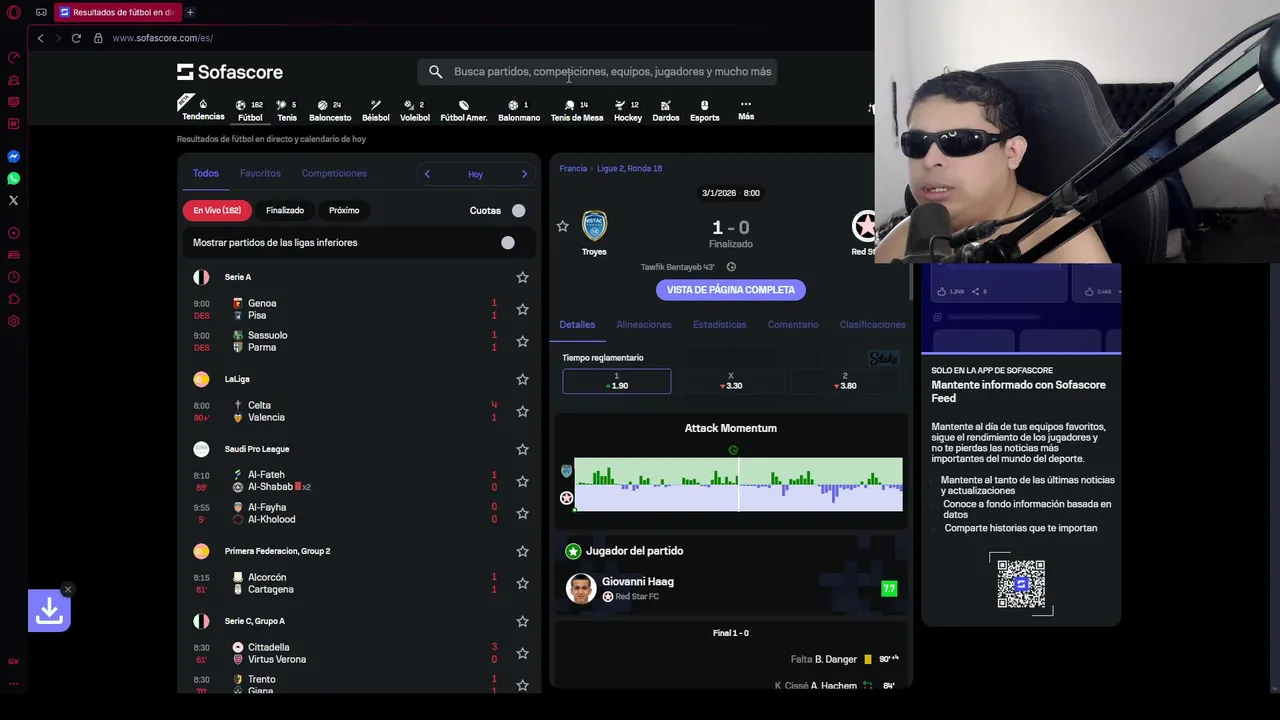
Task: Select the Fútbol Amer. category
Action: (464, 110)
